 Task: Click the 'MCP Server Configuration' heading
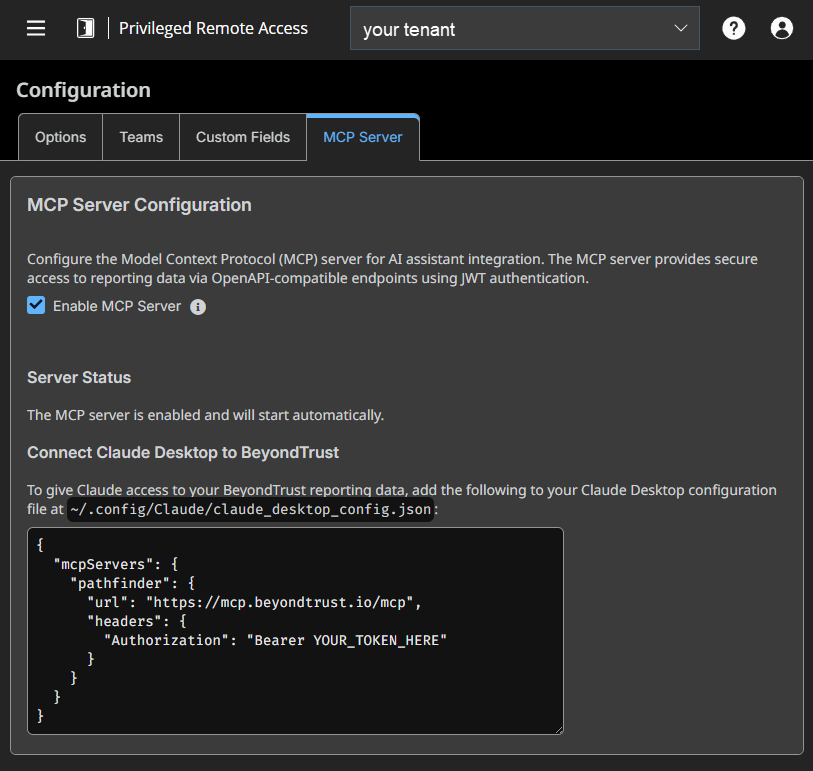point(139,205)
